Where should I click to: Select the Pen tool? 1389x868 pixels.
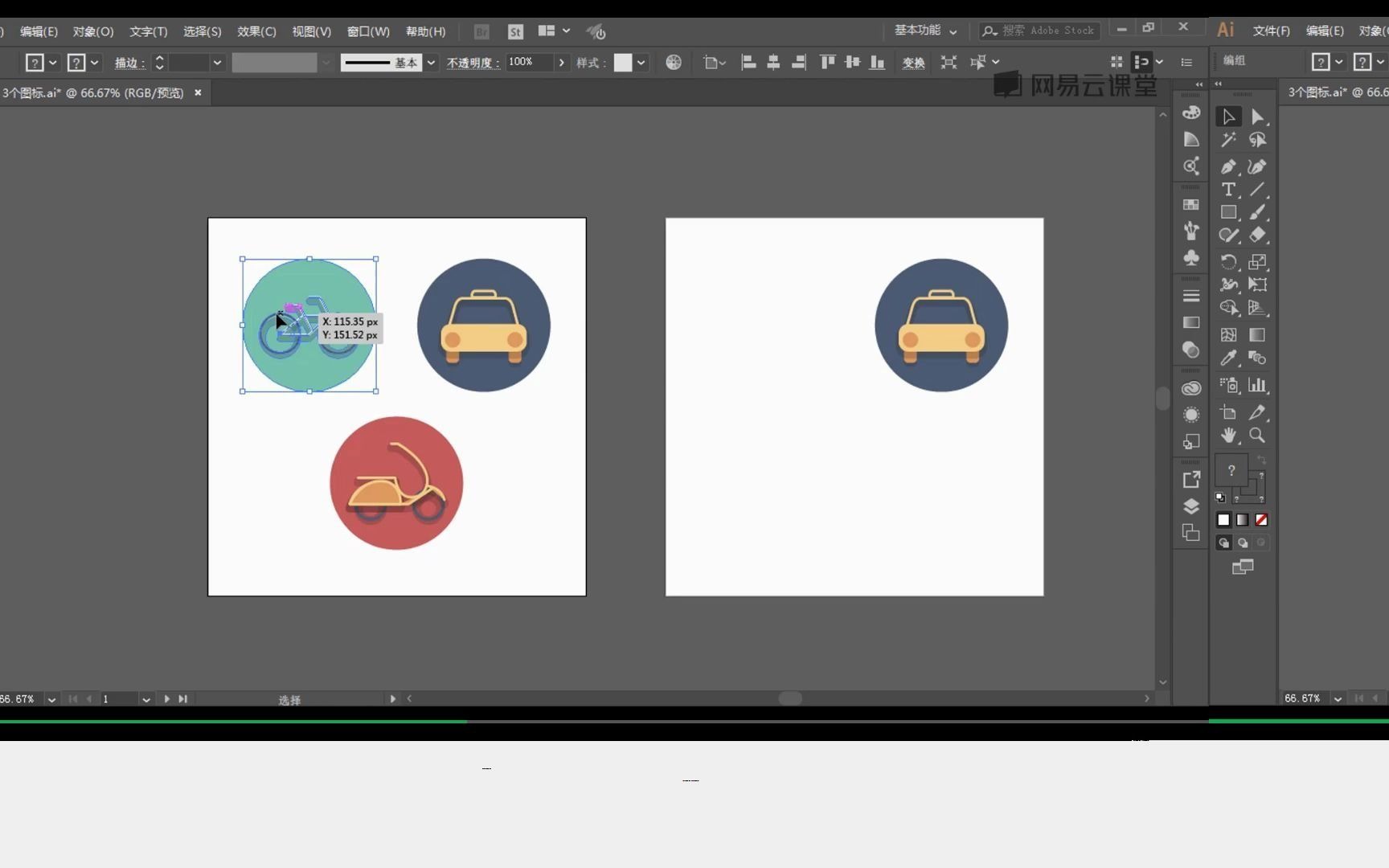[1228, 166]
